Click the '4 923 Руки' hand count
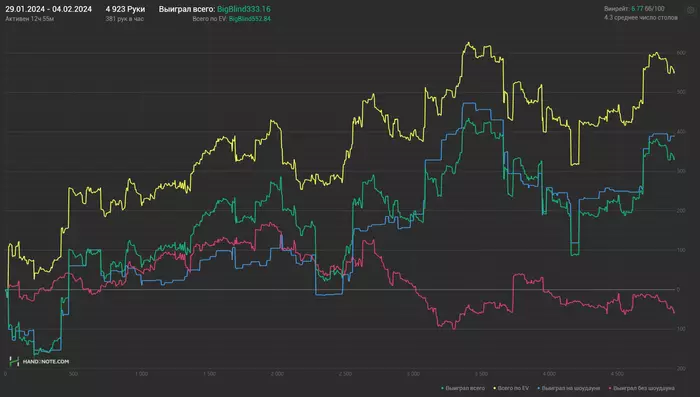 [x=125, y=9]
